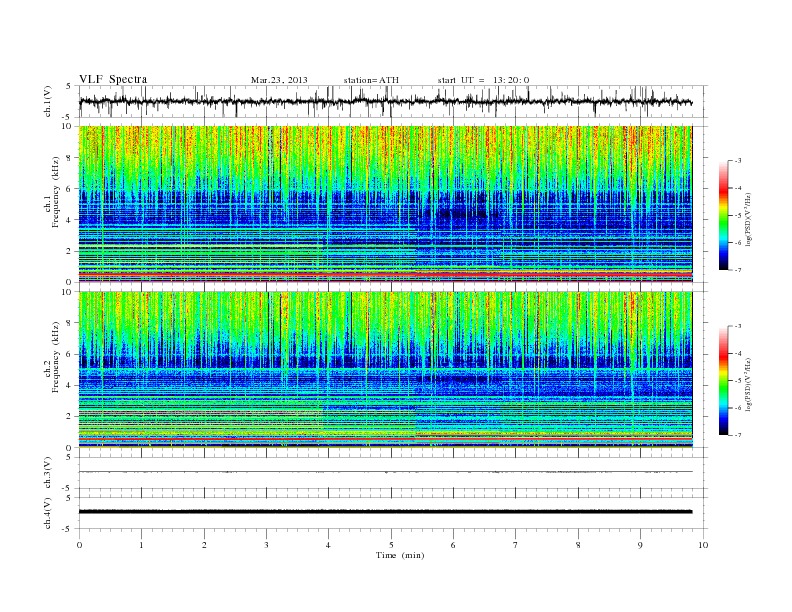The image size is (792, 612).
Task: Click the ch.1 spectrogram plot
Action: (x=385, y=204)
